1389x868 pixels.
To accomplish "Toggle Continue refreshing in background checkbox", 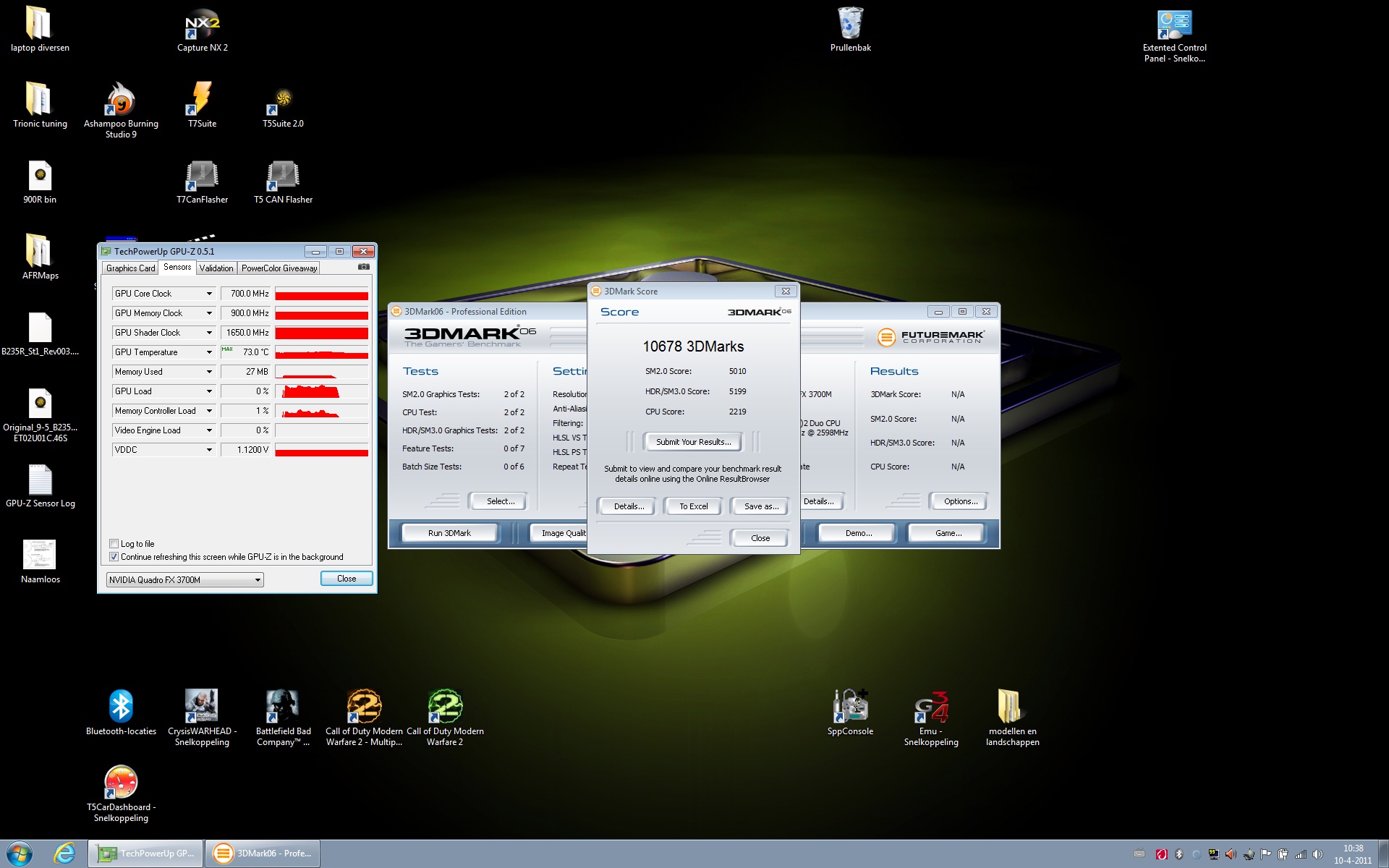I will (114, 556).
